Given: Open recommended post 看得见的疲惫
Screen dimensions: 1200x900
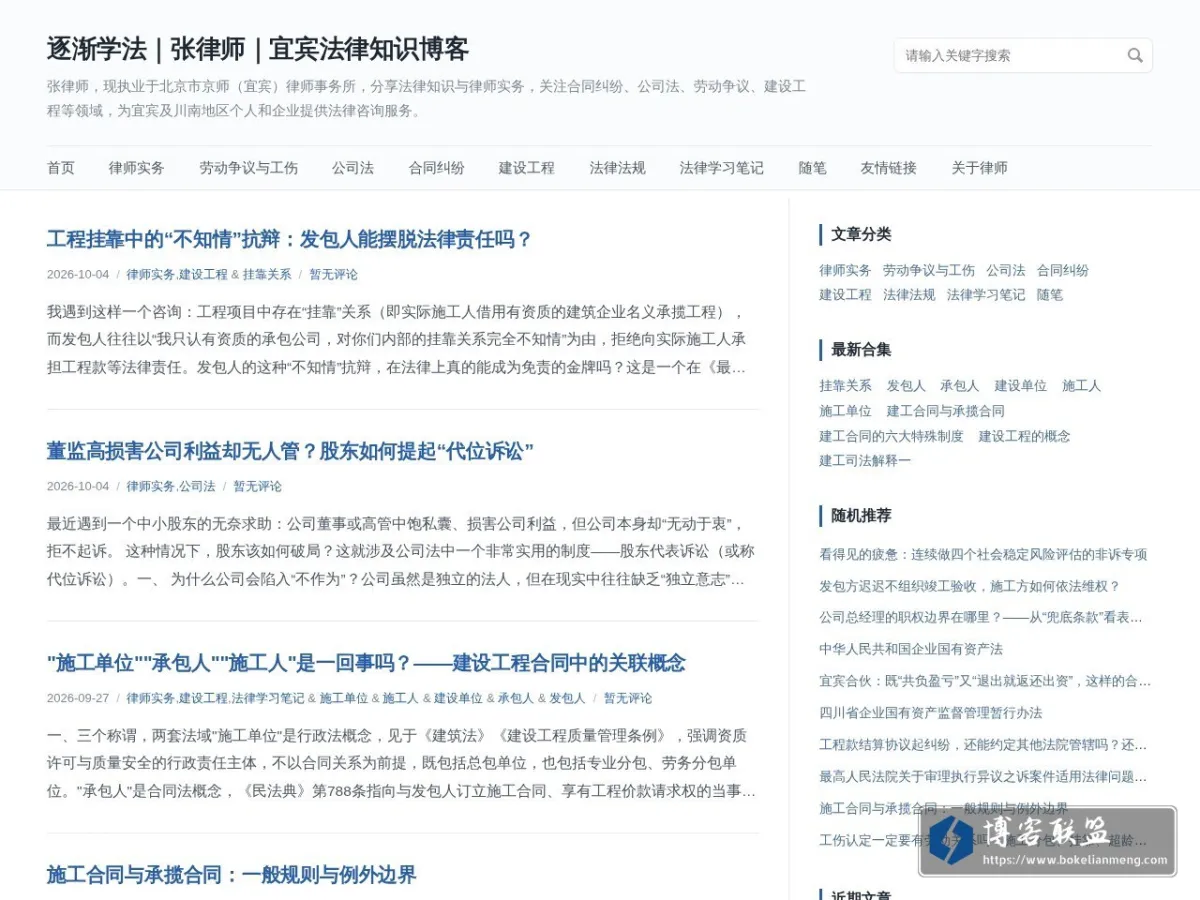Looking at the screenshot, I should tap(983, 555).
